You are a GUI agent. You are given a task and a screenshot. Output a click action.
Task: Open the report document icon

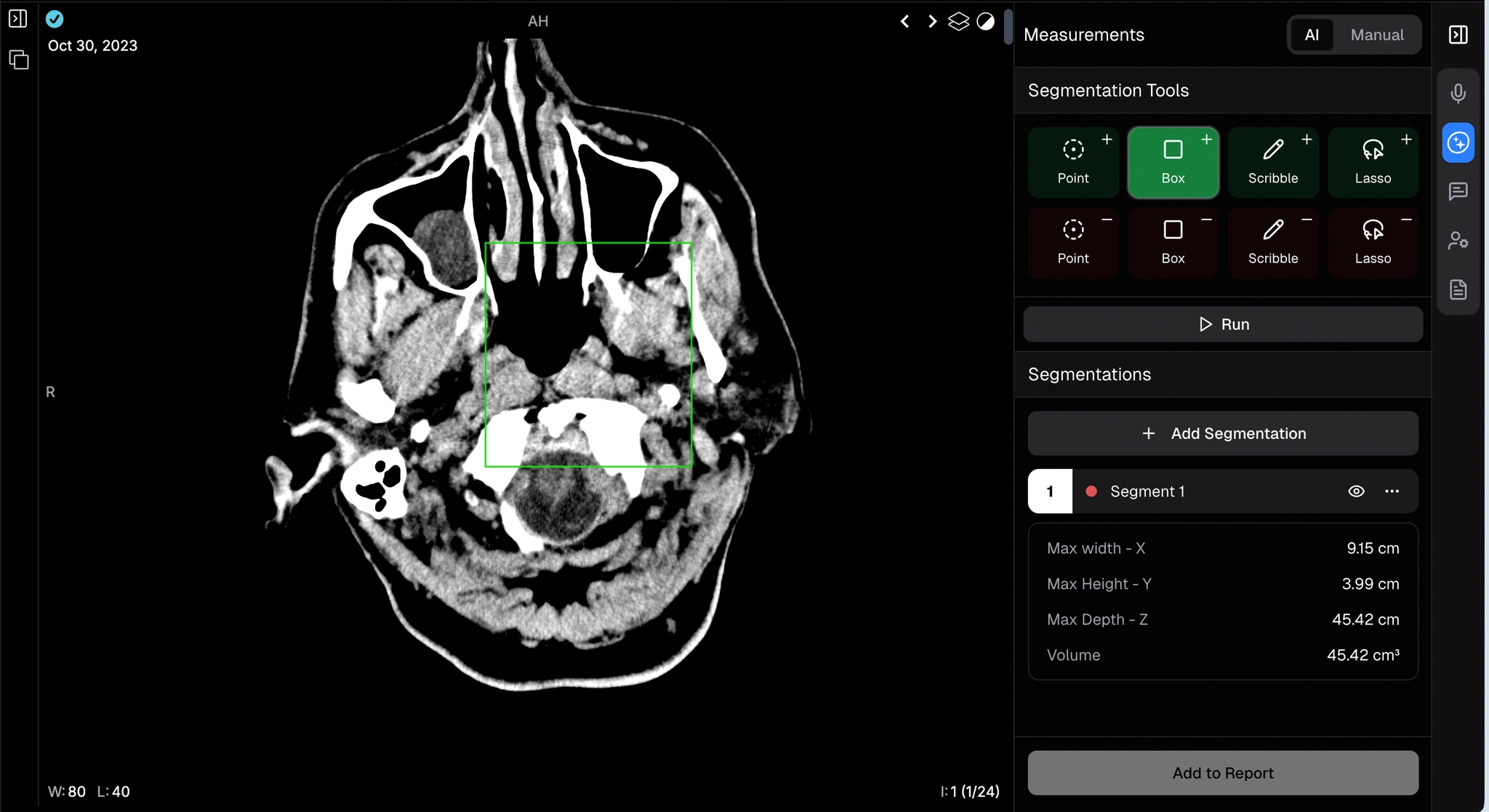(1458, 290)
